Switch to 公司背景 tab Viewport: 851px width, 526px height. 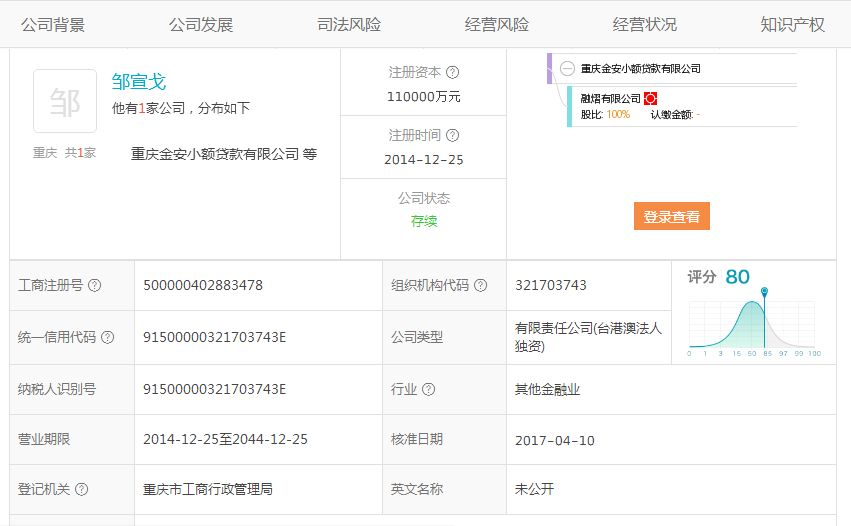coord(53,24)
